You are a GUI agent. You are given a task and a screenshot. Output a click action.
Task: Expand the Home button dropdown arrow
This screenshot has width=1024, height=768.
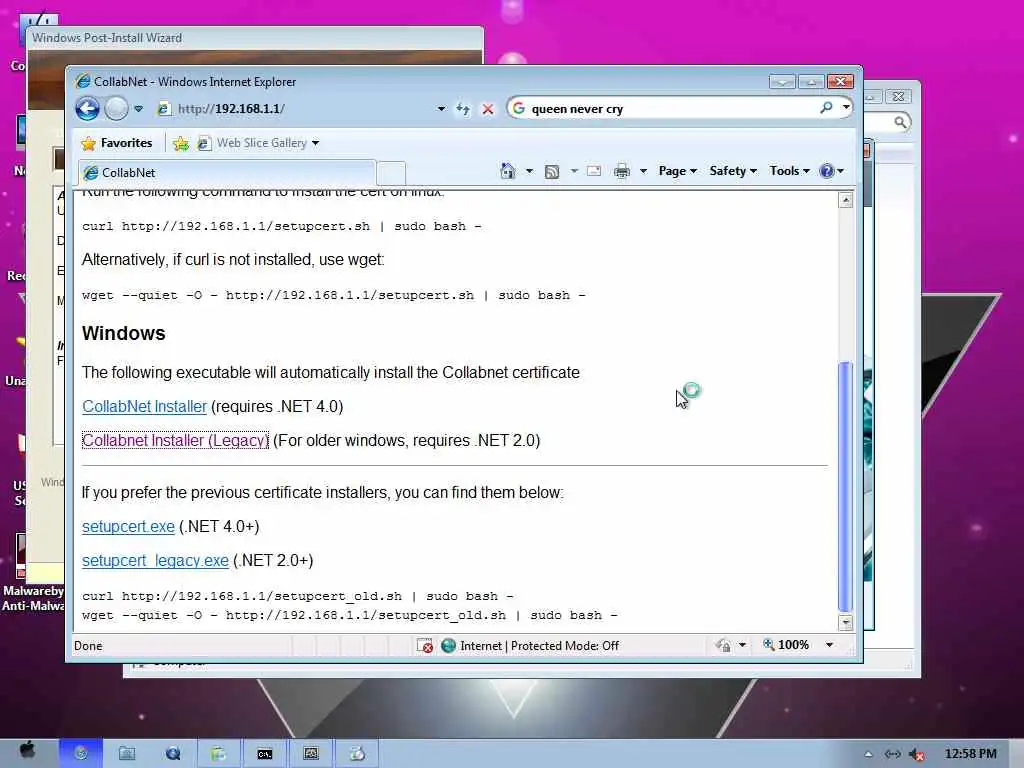click(x=530, y=171)
